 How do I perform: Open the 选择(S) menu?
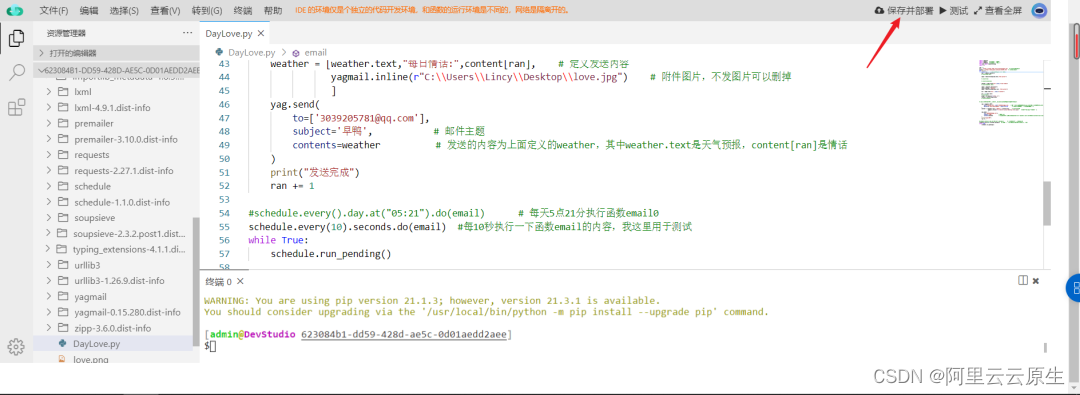124,10
